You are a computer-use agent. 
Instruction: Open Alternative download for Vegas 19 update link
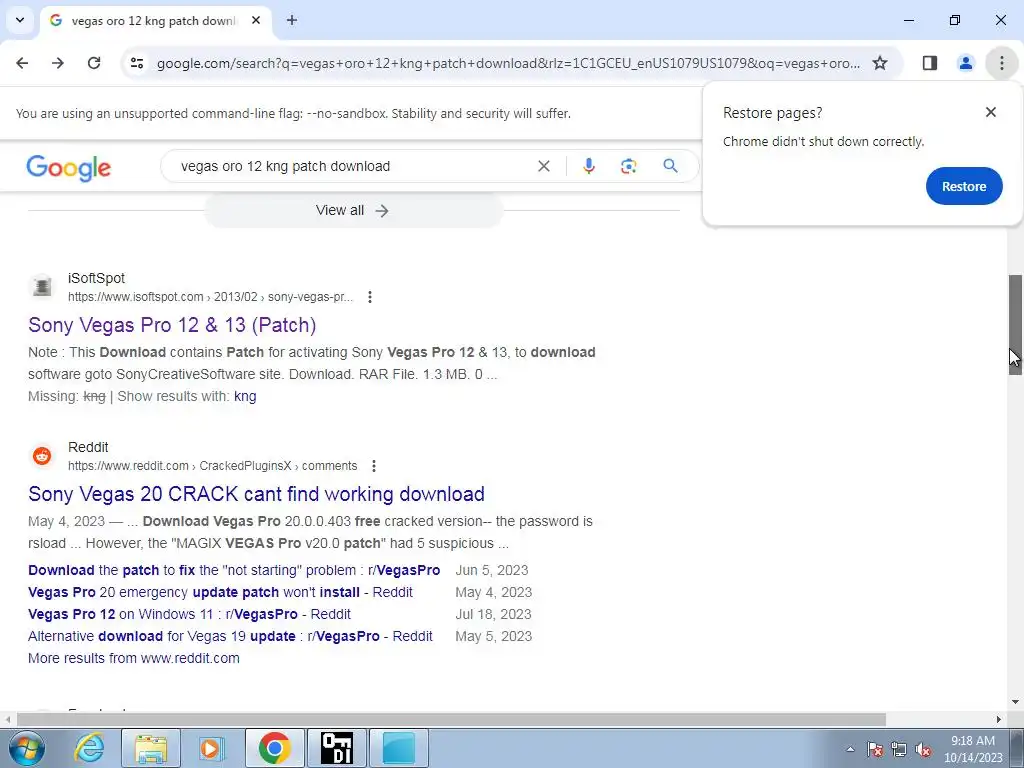click(230, 636)
